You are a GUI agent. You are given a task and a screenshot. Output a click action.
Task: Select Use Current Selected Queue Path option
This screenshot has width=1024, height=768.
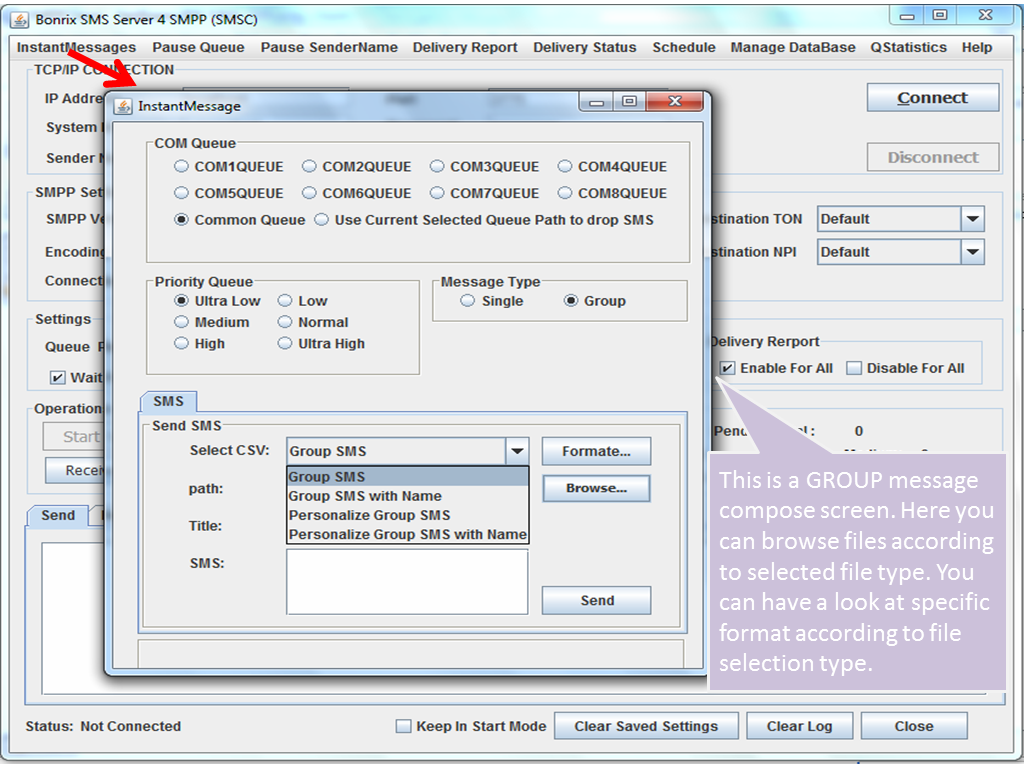click(x=321, y=220)
